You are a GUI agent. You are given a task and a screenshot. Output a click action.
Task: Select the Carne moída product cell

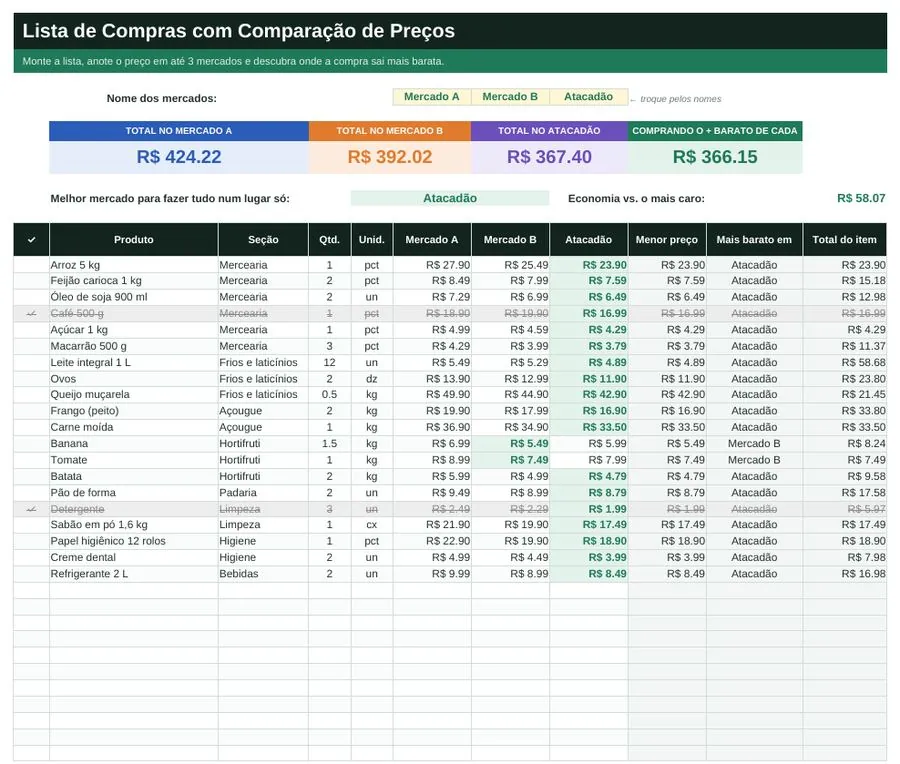click(134, 427)
